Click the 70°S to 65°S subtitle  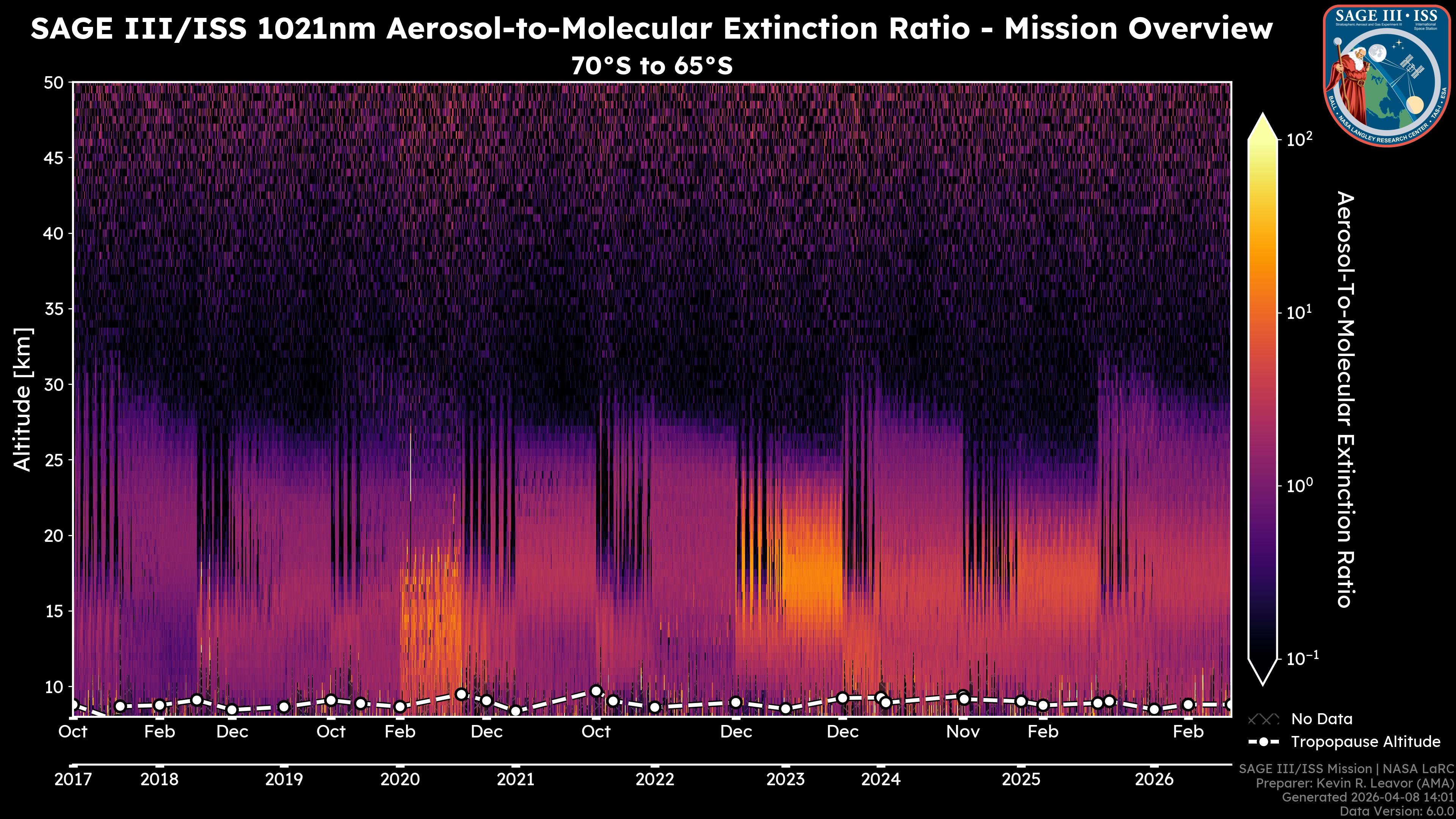tap(652, 66)
